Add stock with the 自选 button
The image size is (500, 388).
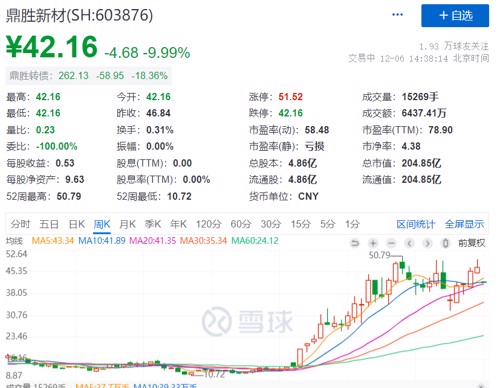pyautogui.click(x=455, y=16)
